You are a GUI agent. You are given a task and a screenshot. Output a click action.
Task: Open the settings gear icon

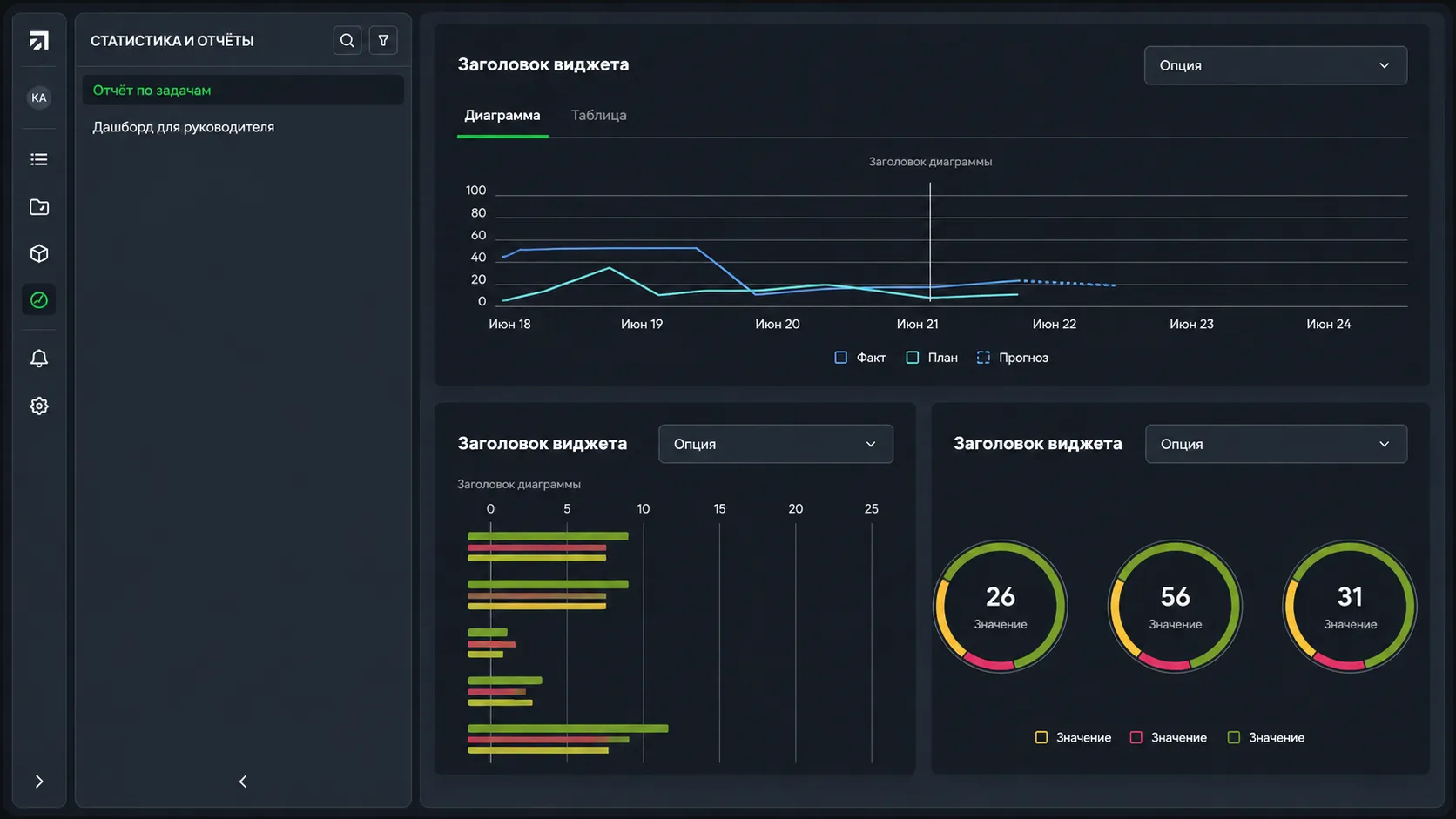click(x=39, y=406)
